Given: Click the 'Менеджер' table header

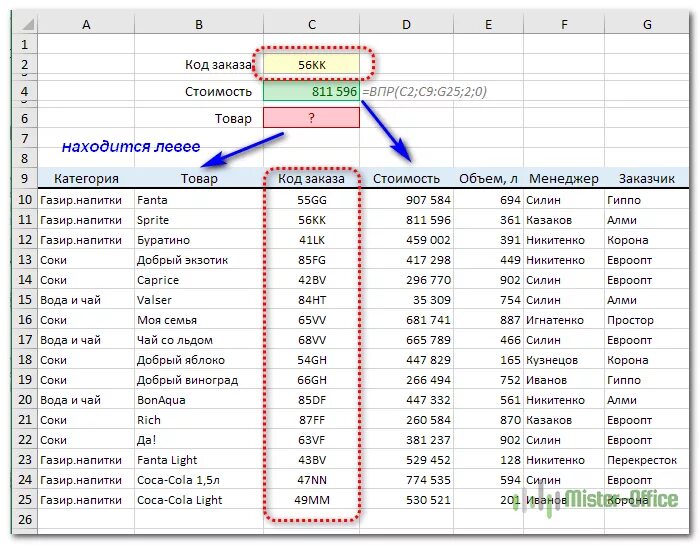Looking at the screenshot, I should point(564,179).
